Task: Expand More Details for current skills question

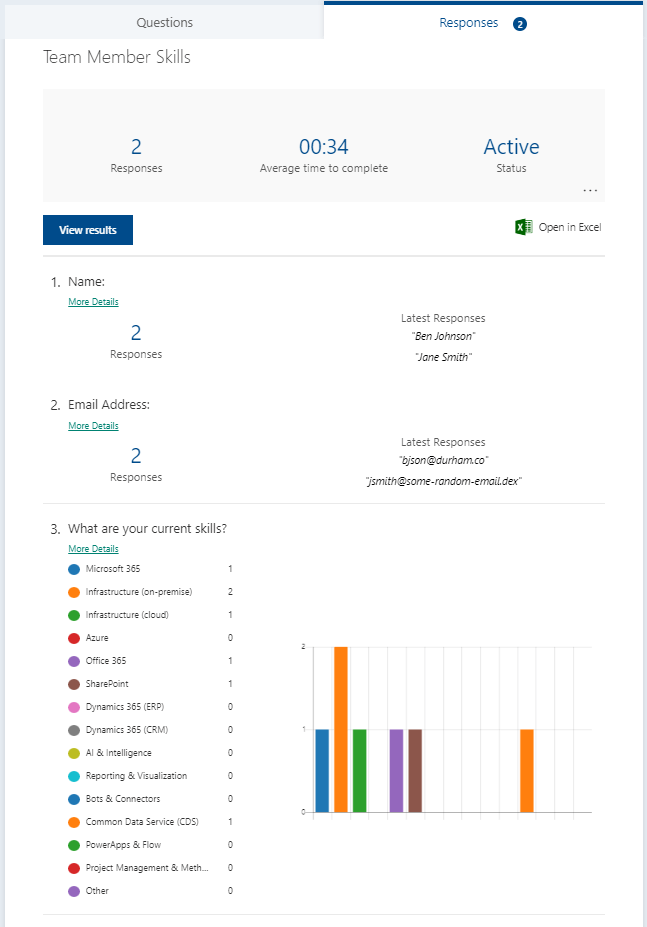Action: click(x=93, y=549)
